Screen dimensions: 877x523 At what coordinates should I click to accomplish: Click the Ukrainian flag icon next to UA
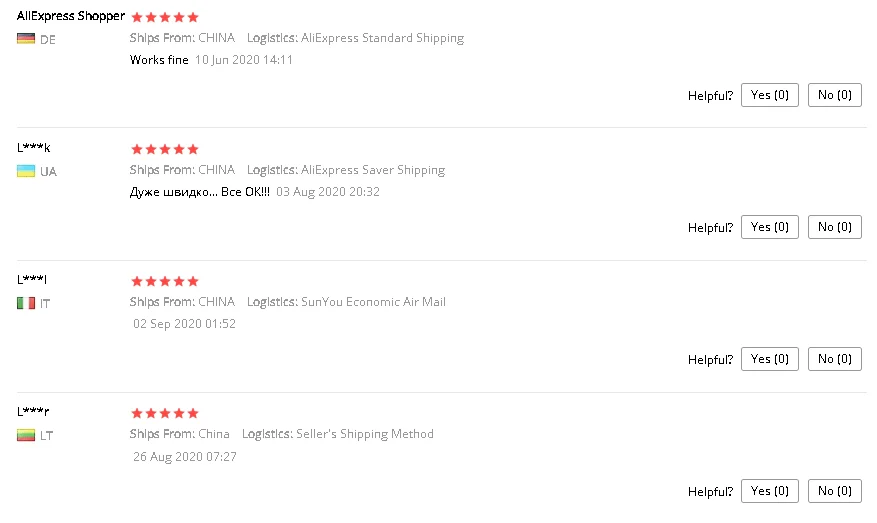click(x=26, y=171)
